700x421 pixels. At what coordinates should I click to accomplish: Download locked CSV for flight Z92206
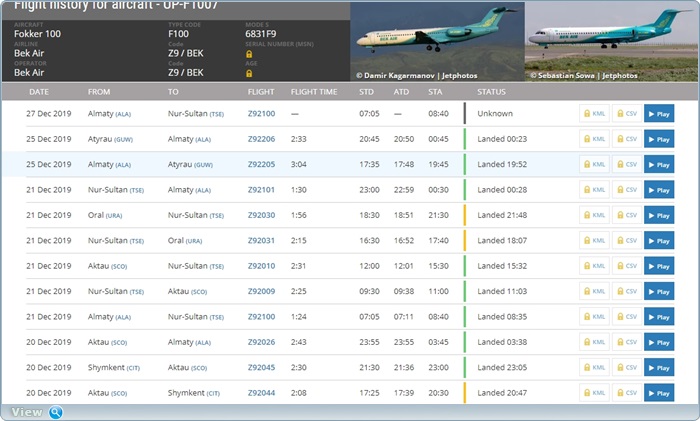click(x=627, y=139)
